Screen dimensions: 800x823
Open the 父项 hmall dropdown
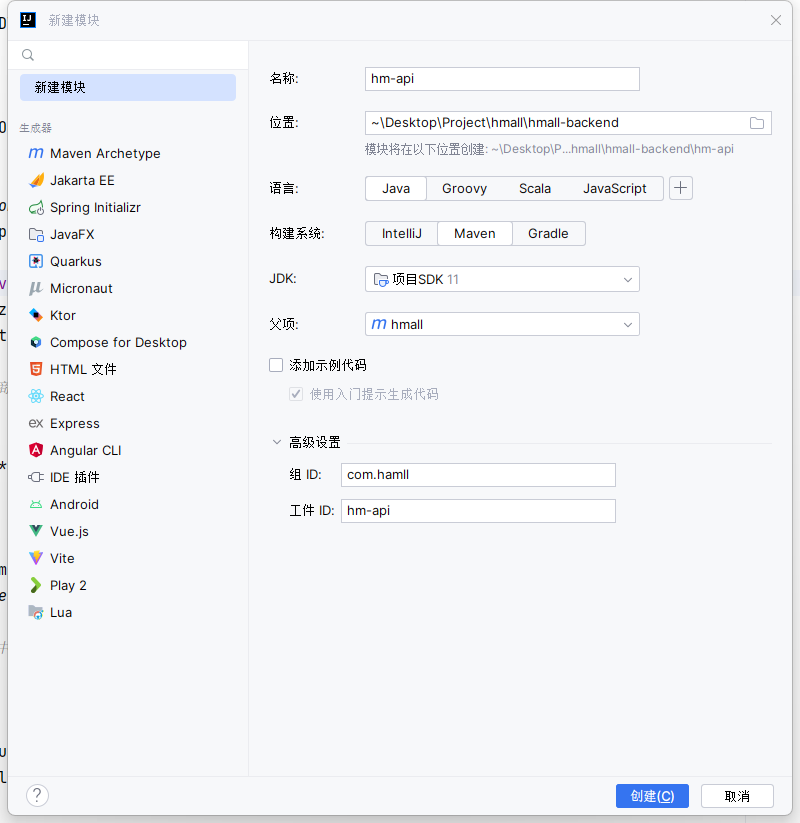pyautogui.click(x=502, y=324)
